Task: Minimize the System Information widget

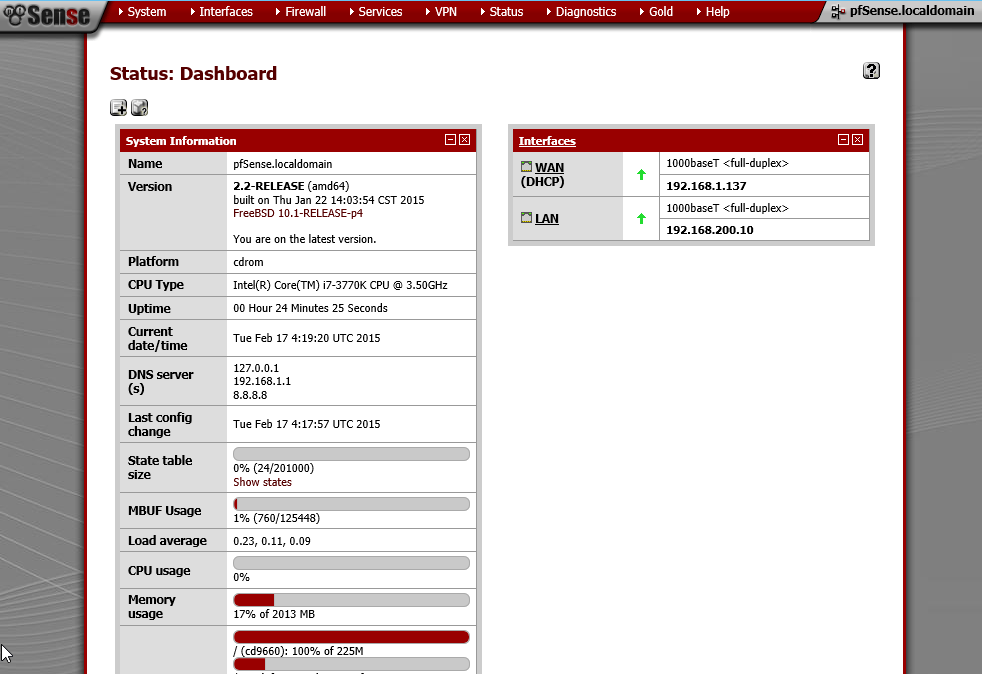Action: tap(450, 140)
